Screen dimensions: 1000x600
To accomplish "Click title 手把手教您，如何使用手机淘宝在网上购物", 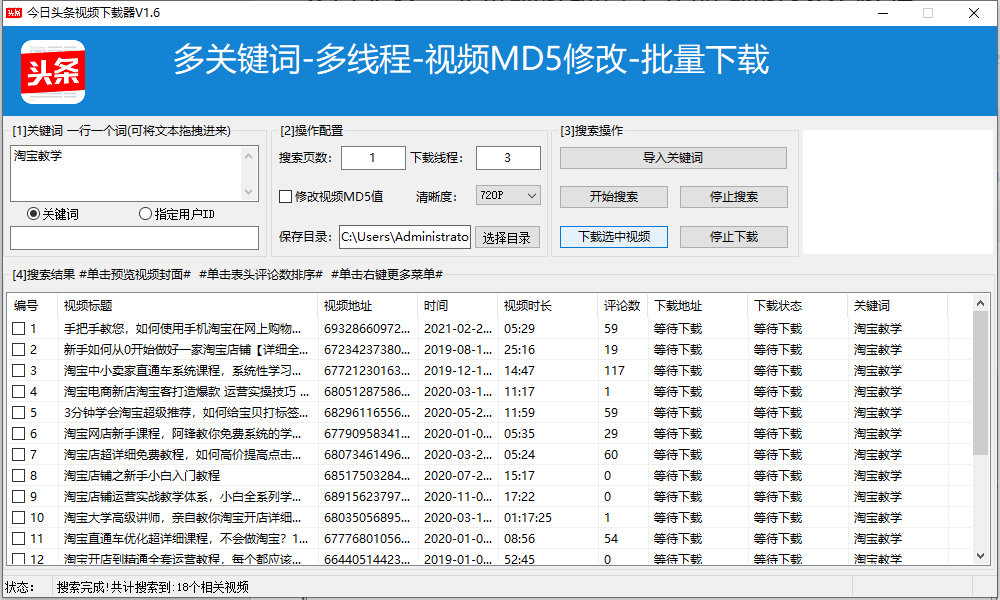I will [182, 328].
